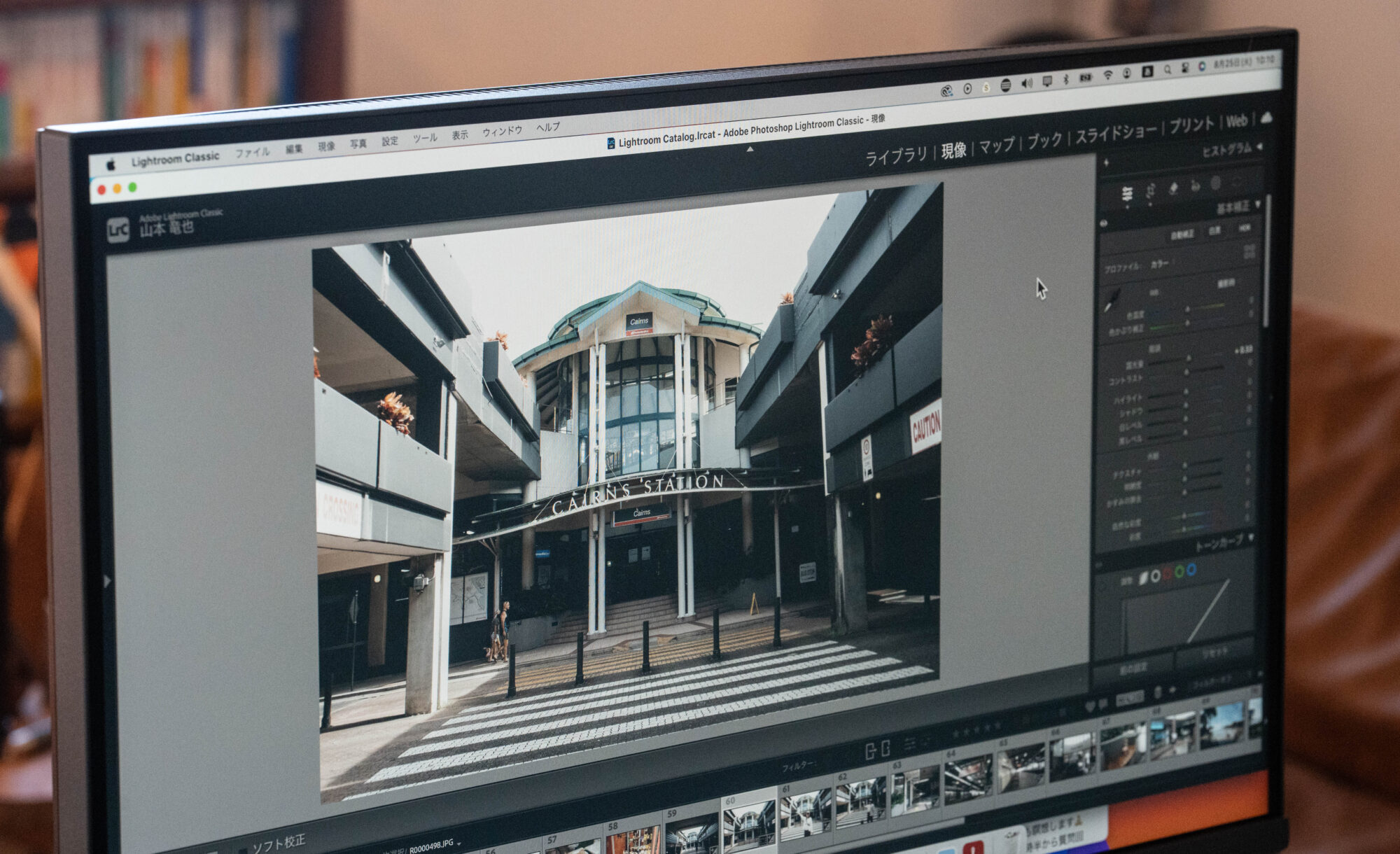The image size is (1400, 854).
Task: Open the profile browser grid icon
Action: point(1249,251)
